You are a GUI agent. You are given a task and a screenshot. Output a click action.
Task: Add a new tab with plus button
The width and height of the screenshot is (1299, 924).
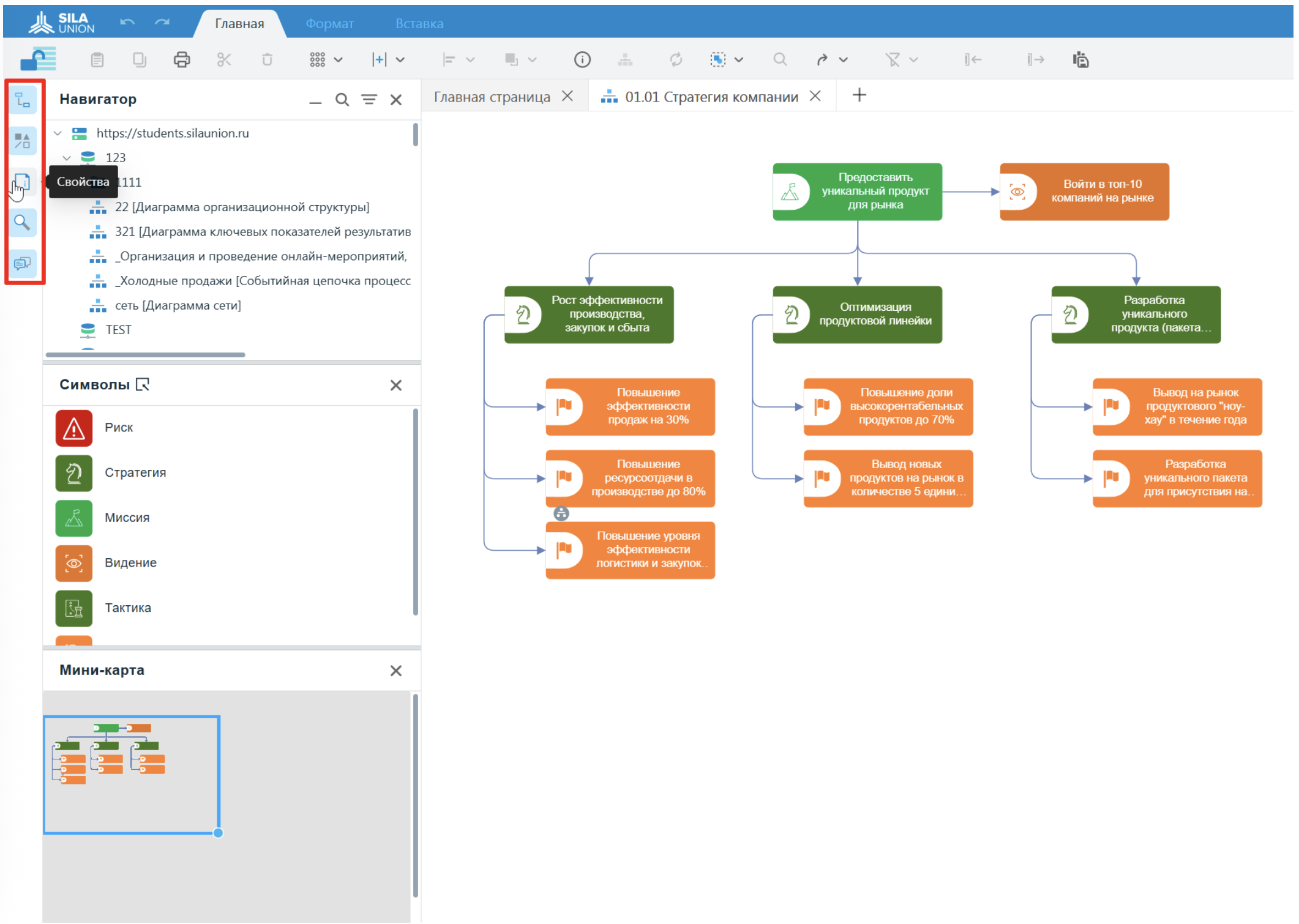coord(859,95)
